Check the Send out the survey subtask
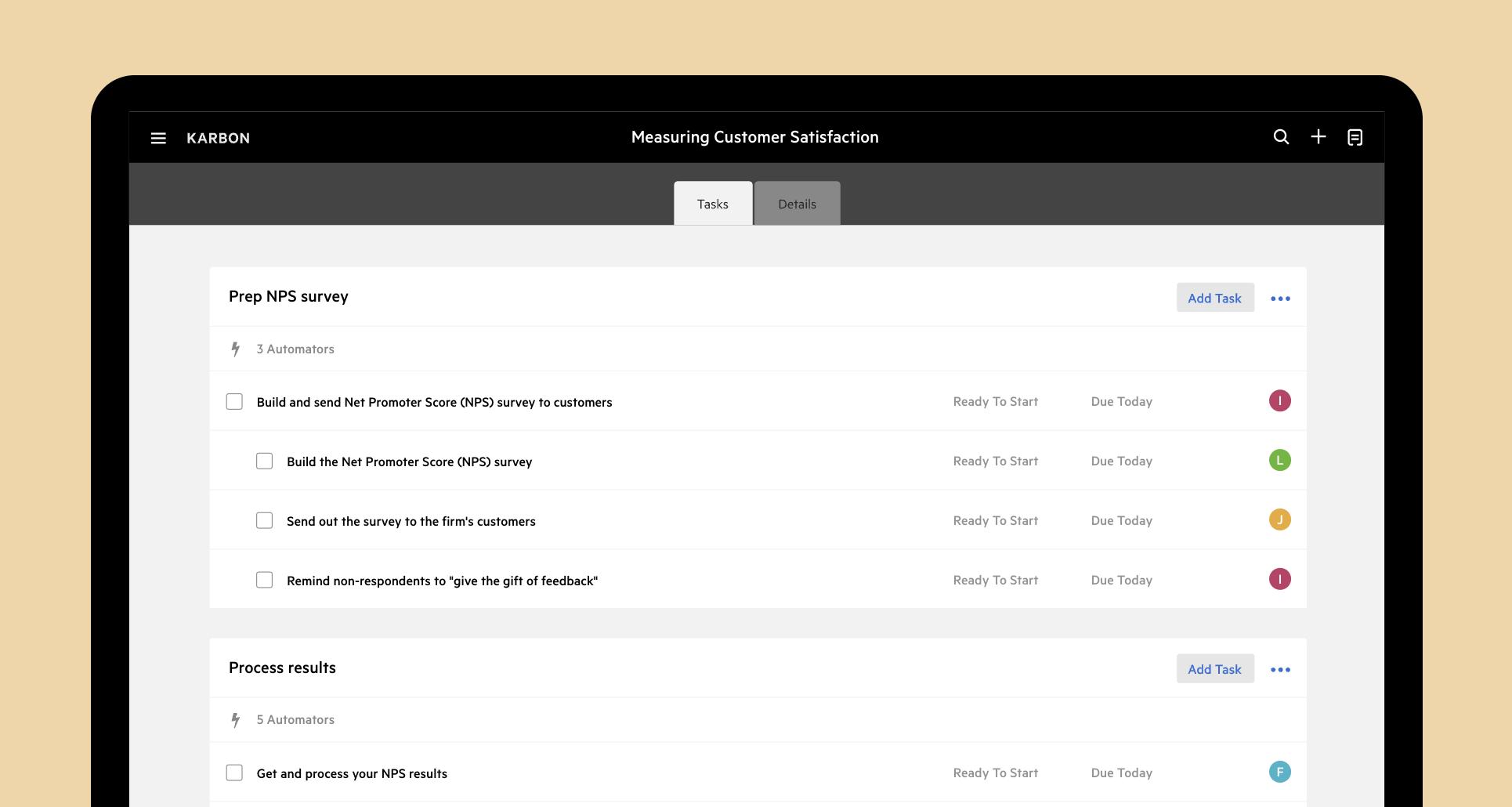The image size is (1512, 807). click(x=264, y=519)
